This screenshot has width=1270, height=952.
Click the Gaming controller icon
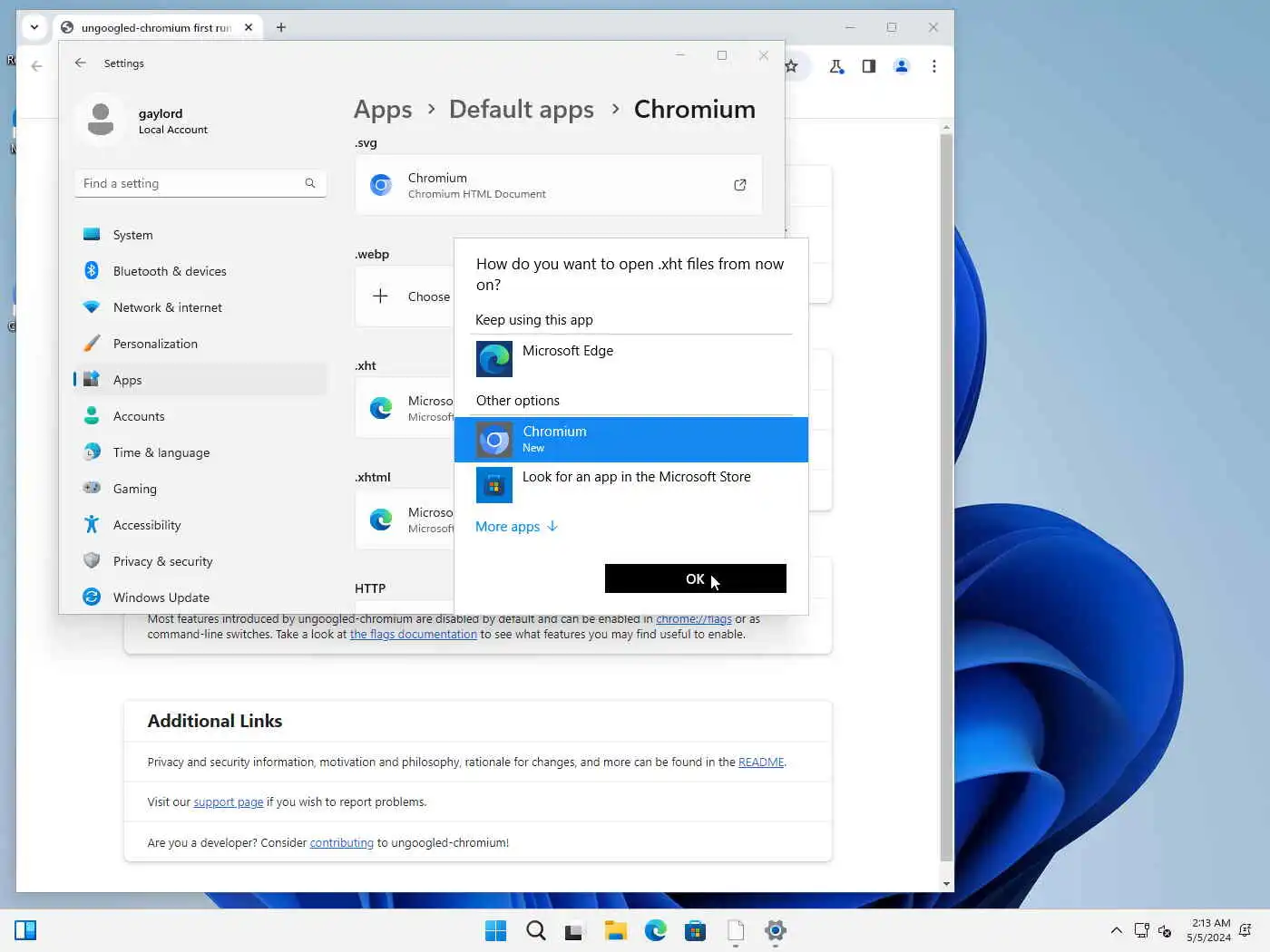point(92,488)
